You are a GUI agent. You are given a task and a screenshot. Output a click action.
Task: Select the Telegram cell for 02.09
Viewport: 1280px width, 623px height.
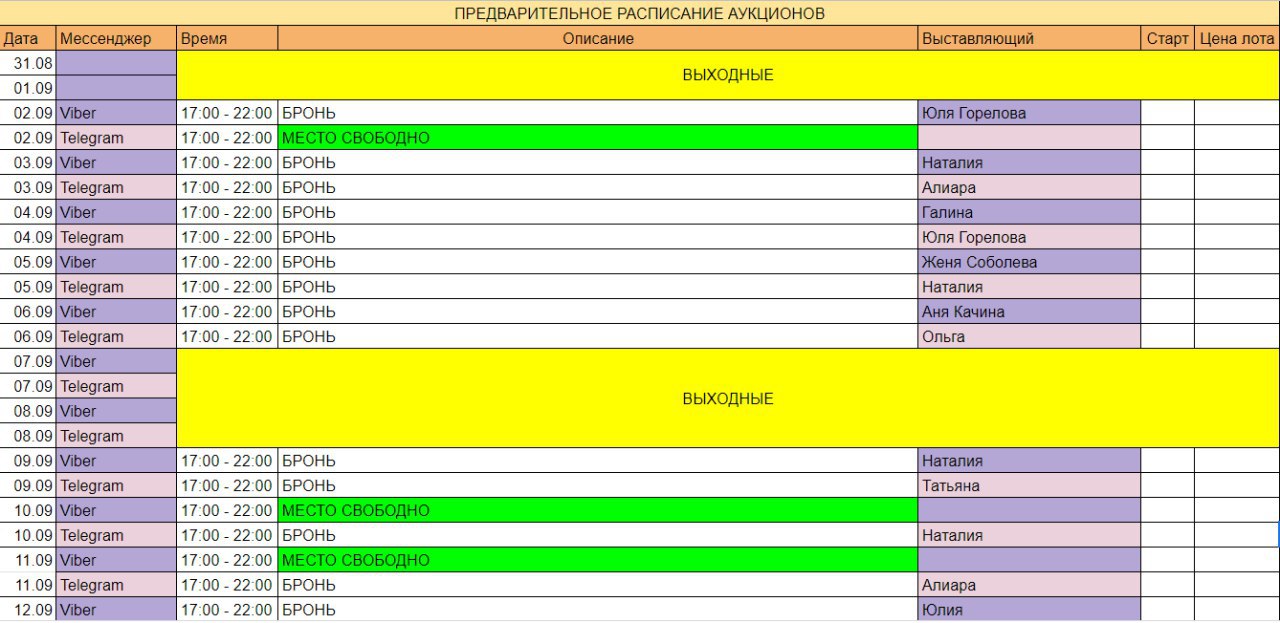point(116,138)
